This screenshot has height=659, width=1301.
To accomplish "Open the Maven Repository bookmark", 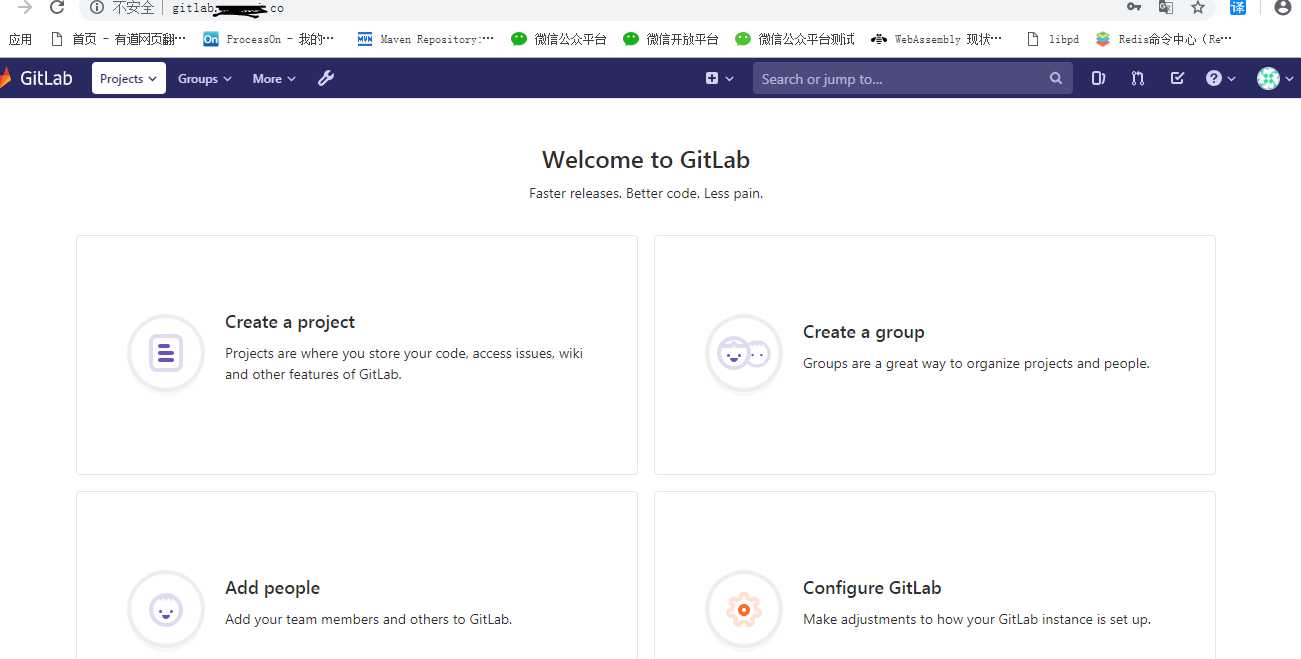I will [426, 39].
